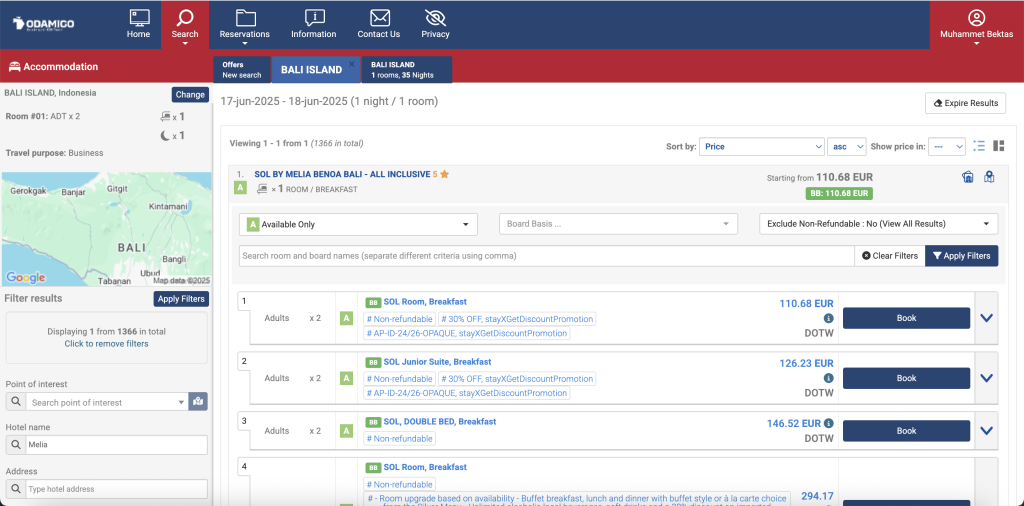Click Non-refundable tag on SOL, DOUBLE BED
The width and height of the screenshot is (1024, 506).
[400, 439]
